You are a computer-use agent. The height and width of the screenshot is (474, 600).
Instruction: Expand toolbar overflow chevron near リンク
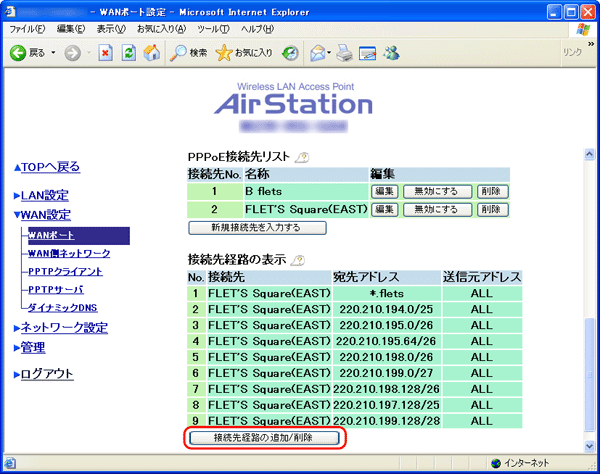(x=591, y=44)
